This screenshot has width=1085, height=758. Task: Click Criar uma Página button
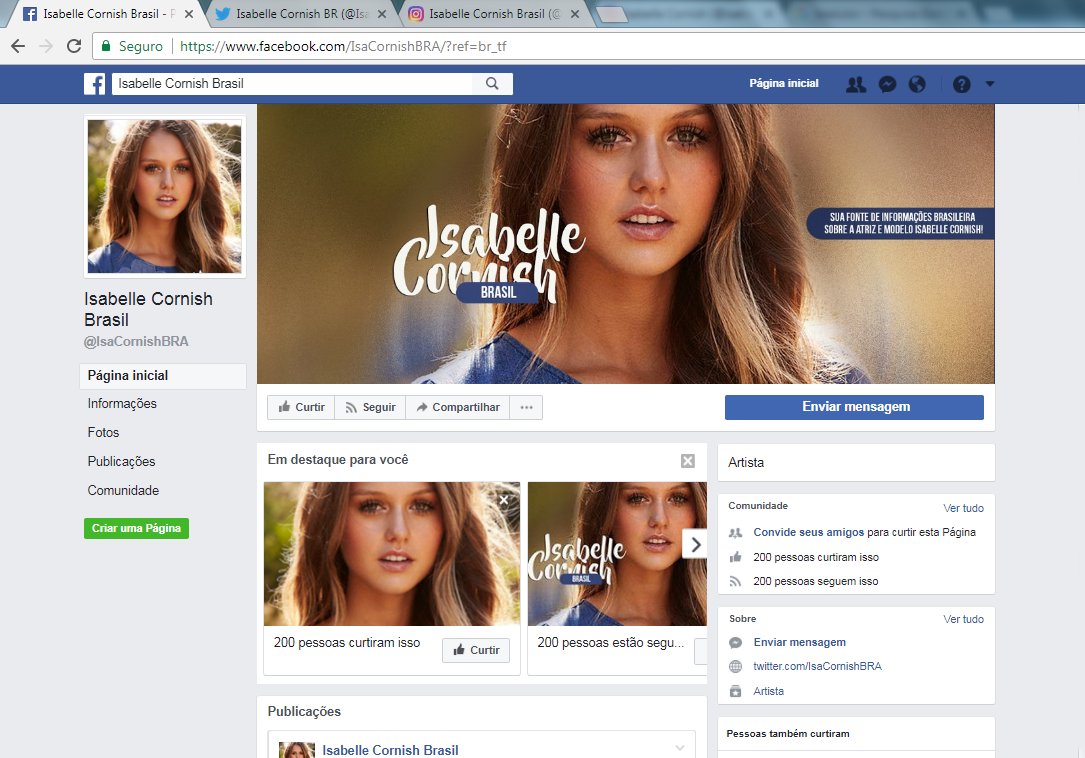[x=136, y=528]
